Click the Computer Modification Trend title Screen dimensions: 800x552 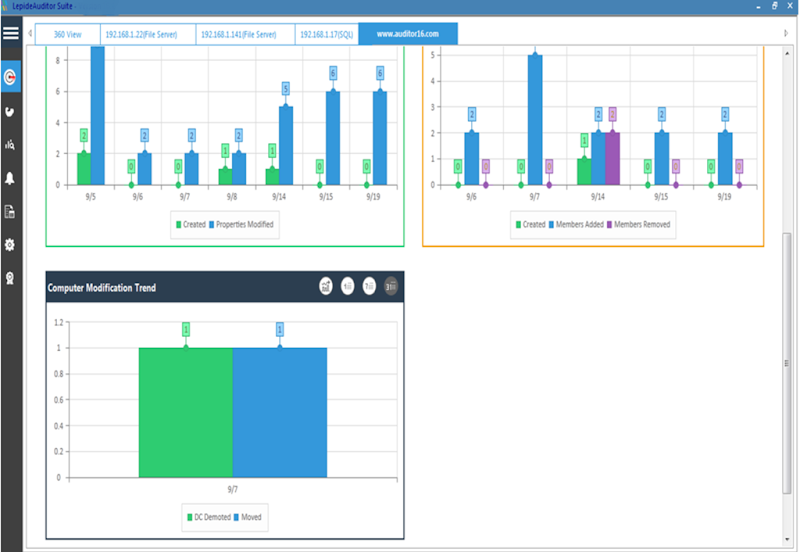point(102,288)
